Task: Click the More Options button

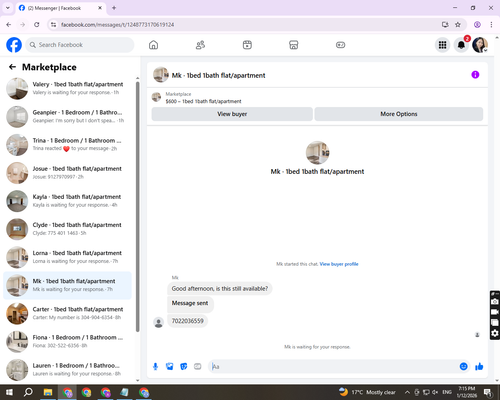Action: (399, 114)
